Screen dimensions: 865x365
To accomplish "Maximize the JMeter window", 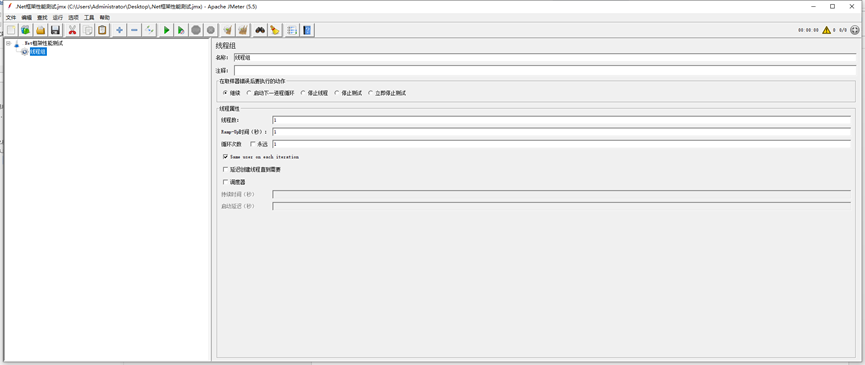I will coord(832,6).
